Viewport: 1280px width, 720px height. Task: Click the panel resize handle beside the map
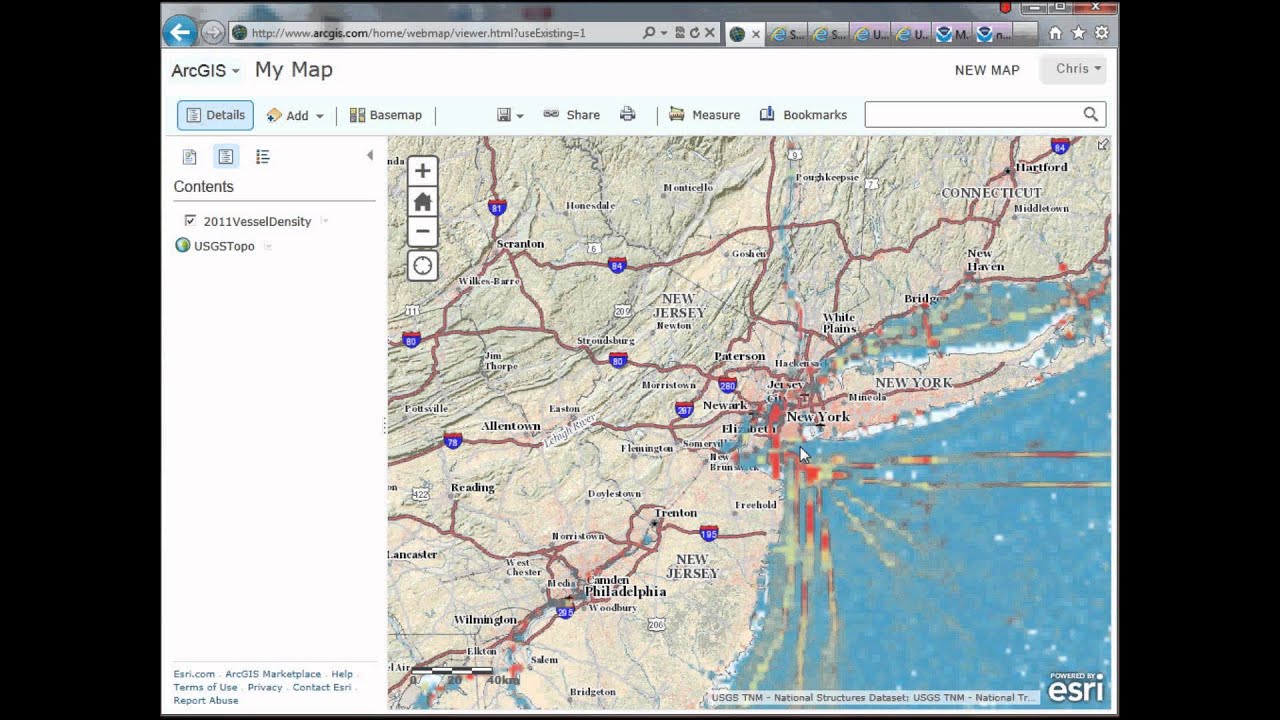click(384, 426)
